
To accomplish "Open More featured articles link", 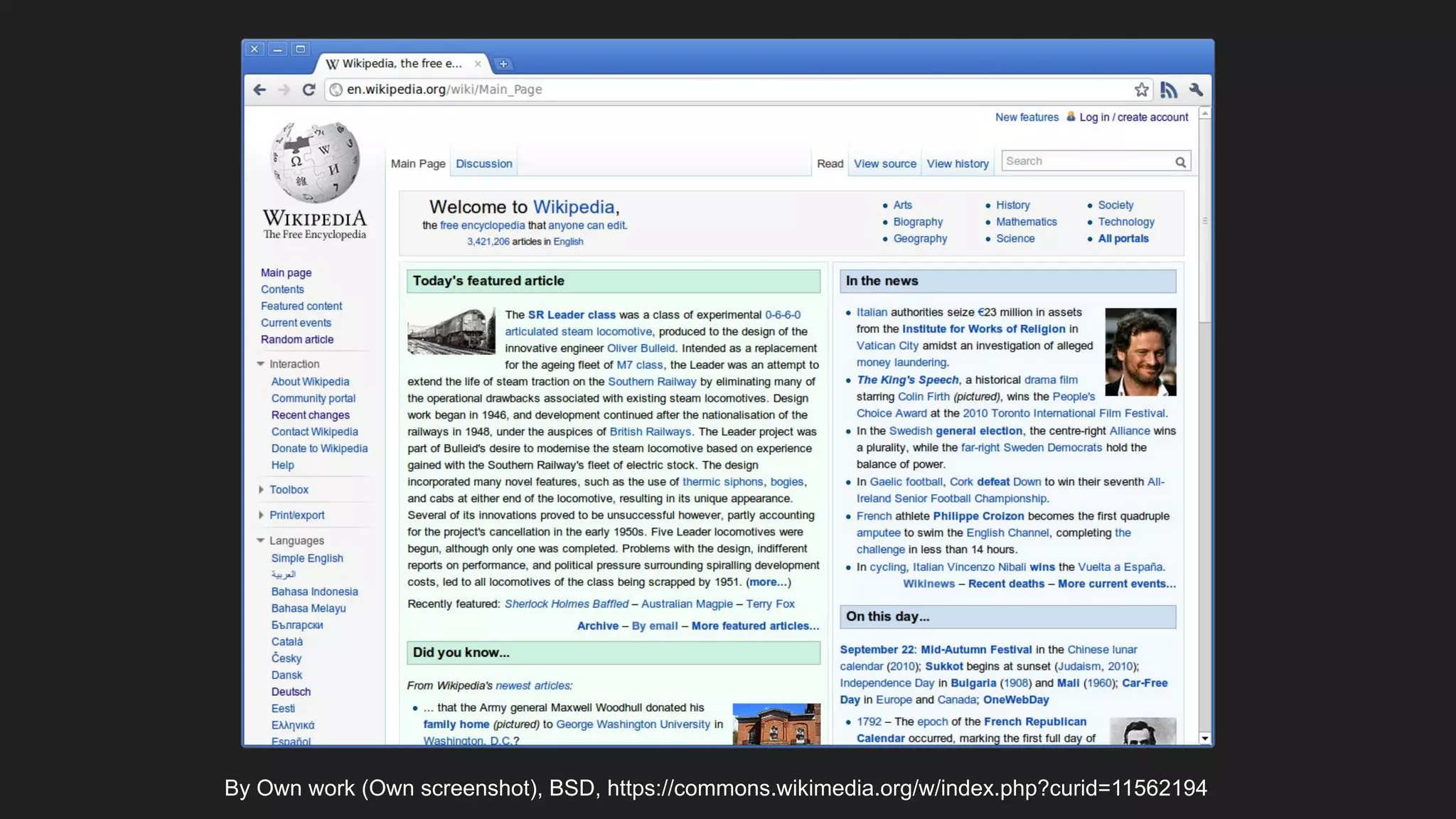I will (x=755, y=626).
